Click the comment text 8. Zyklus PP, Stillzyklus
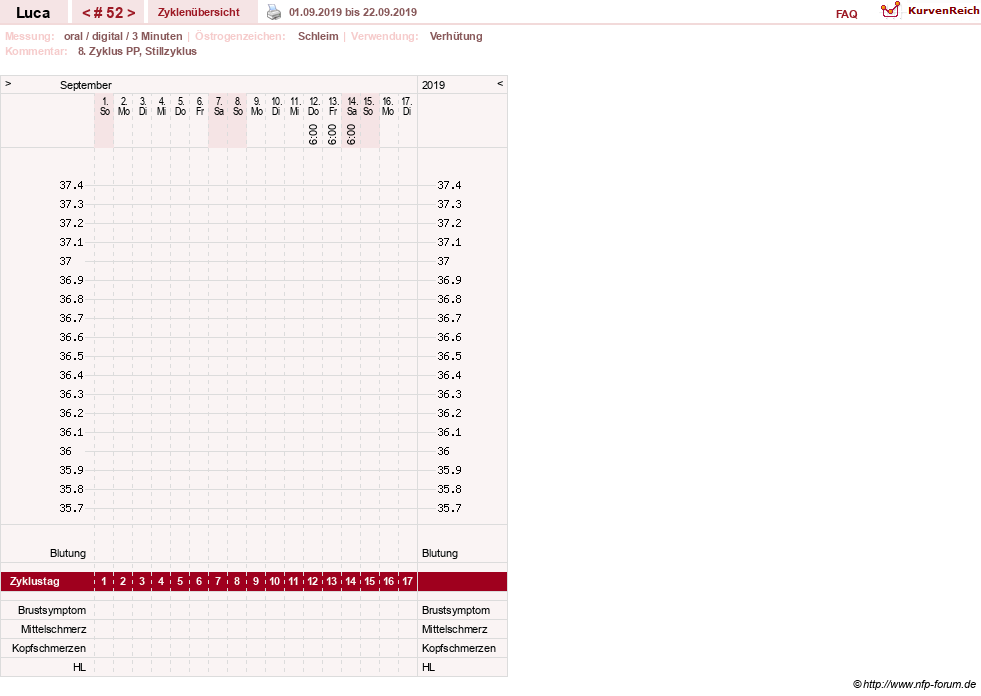 point(137,51)
